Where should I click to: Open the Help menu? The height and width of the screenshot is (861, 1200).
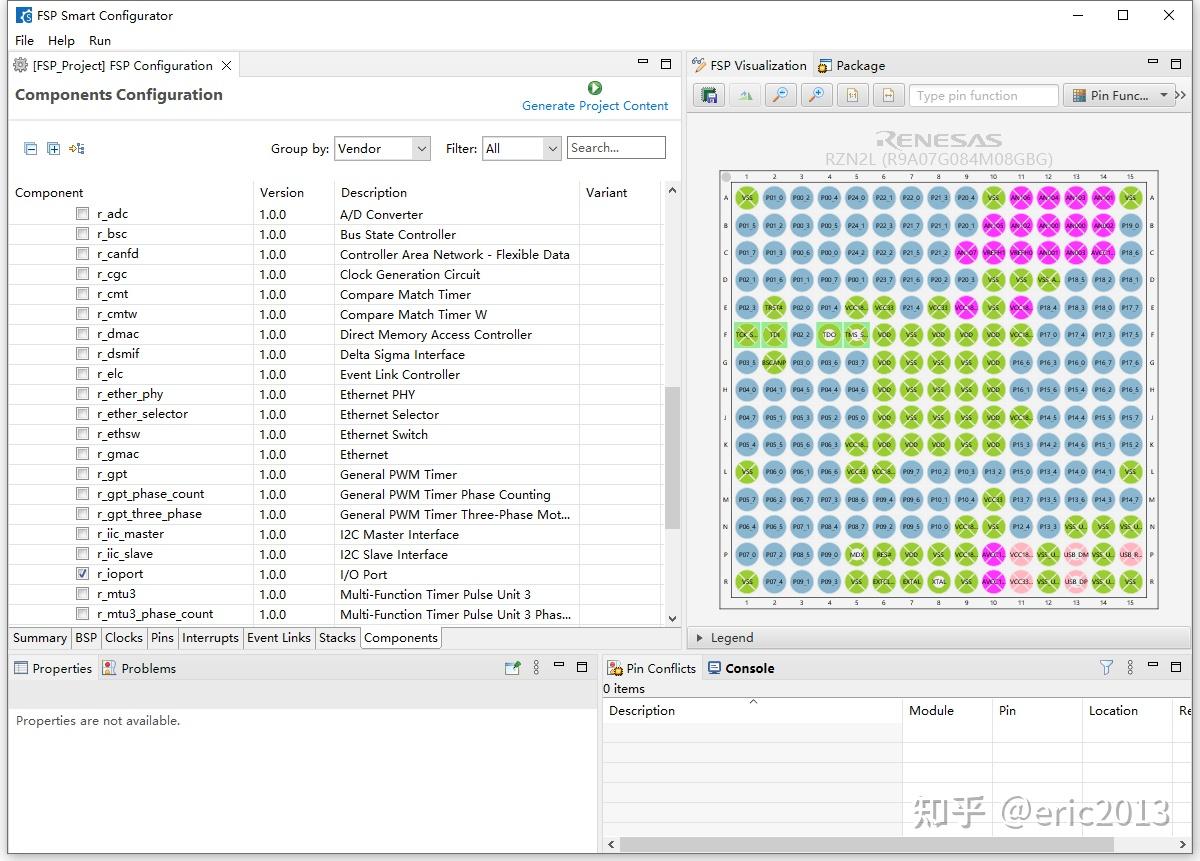(61, 40)
